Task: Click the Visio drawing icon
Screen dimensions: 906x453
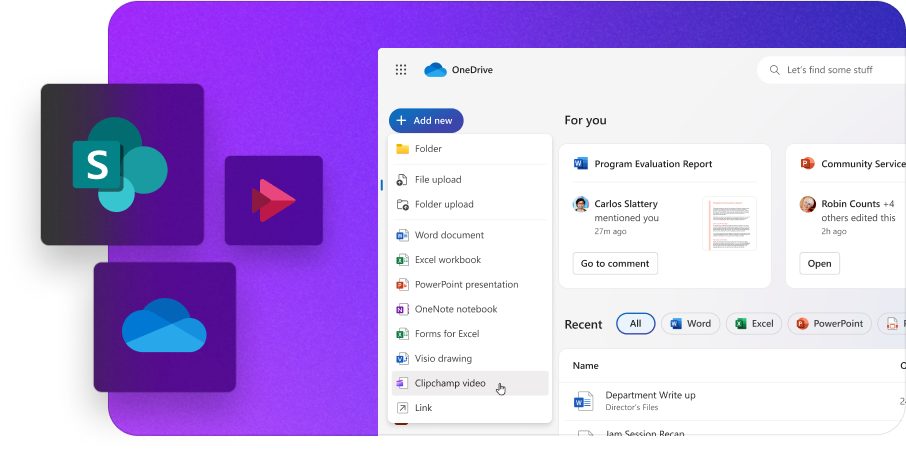Action: point(403,359)
